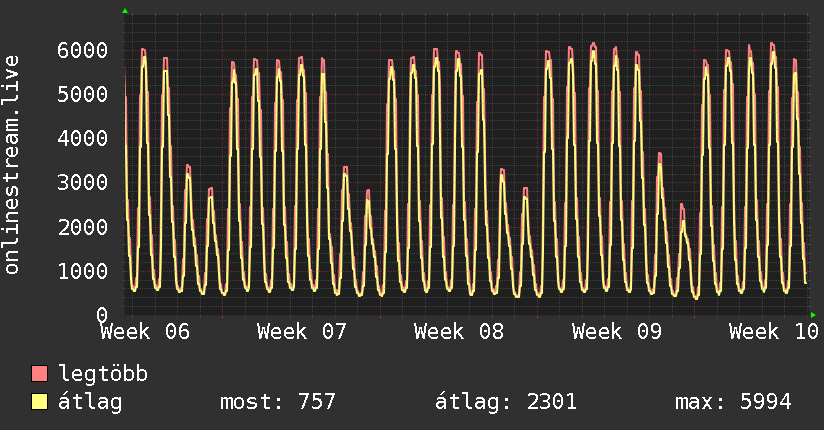Image resolution: width=824 pixels, height=430 pixels.
Task: Click the 1000 y-axis label
Action: tap(83, 272)
